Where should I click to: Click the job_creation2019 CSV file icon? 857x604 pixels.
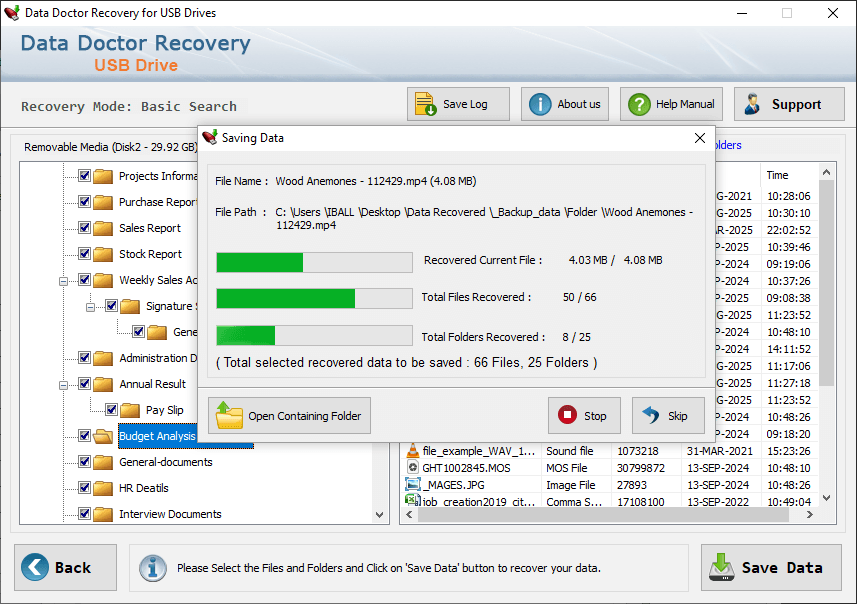[413, 500]
